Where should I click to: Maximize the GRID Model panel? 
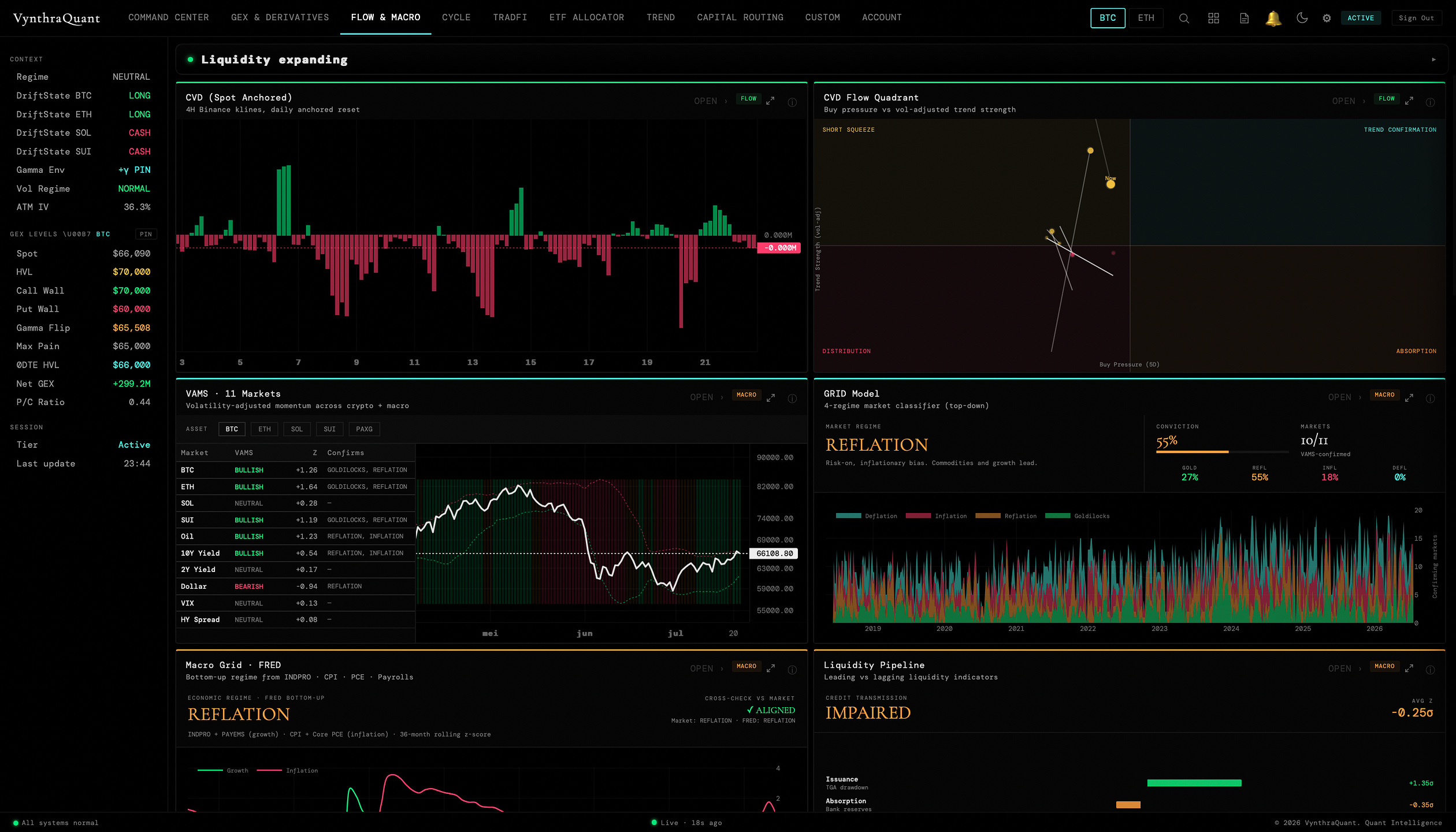click(x=1409, y=397)
